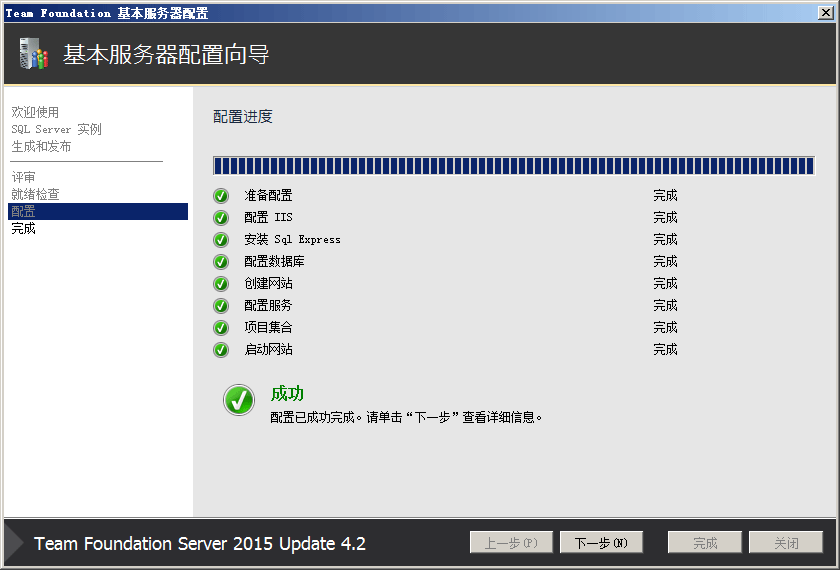This screenshot has width=840, height=570.
Task: Click green check beside 安装 Sql Express
Action: [221, 240]
